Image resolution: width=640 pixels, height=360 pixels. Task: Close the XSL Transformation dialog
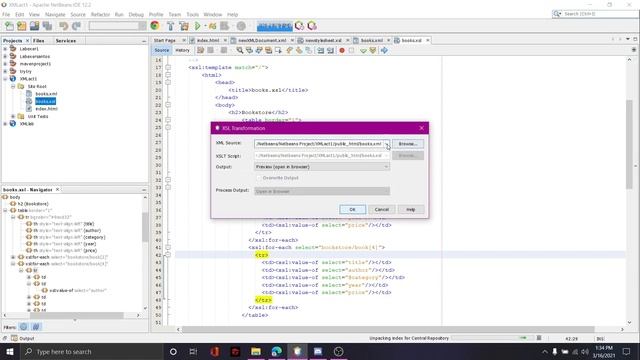(422, 128)
